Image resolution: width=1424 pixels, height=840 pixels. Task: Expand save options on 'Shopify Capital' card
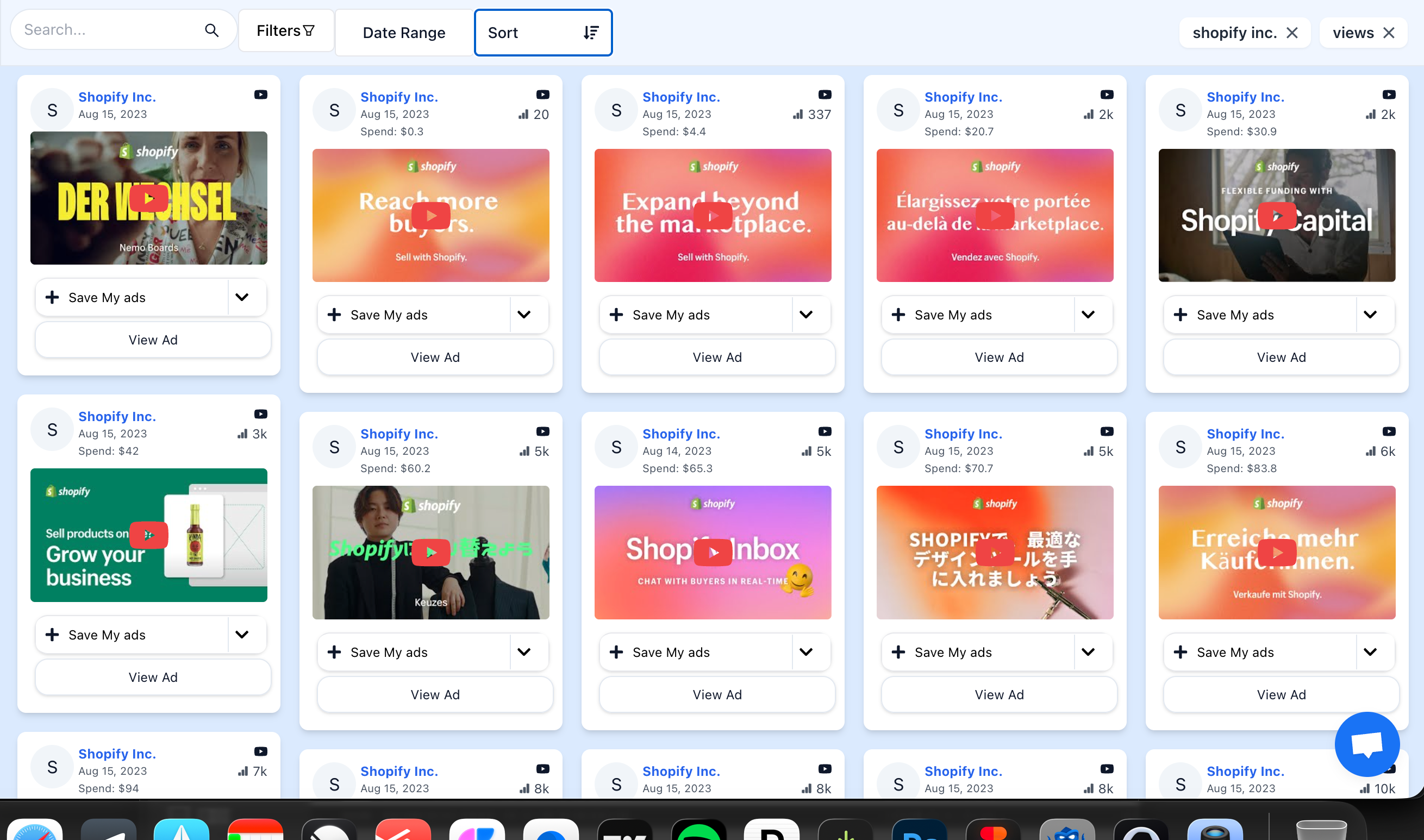1370,315
